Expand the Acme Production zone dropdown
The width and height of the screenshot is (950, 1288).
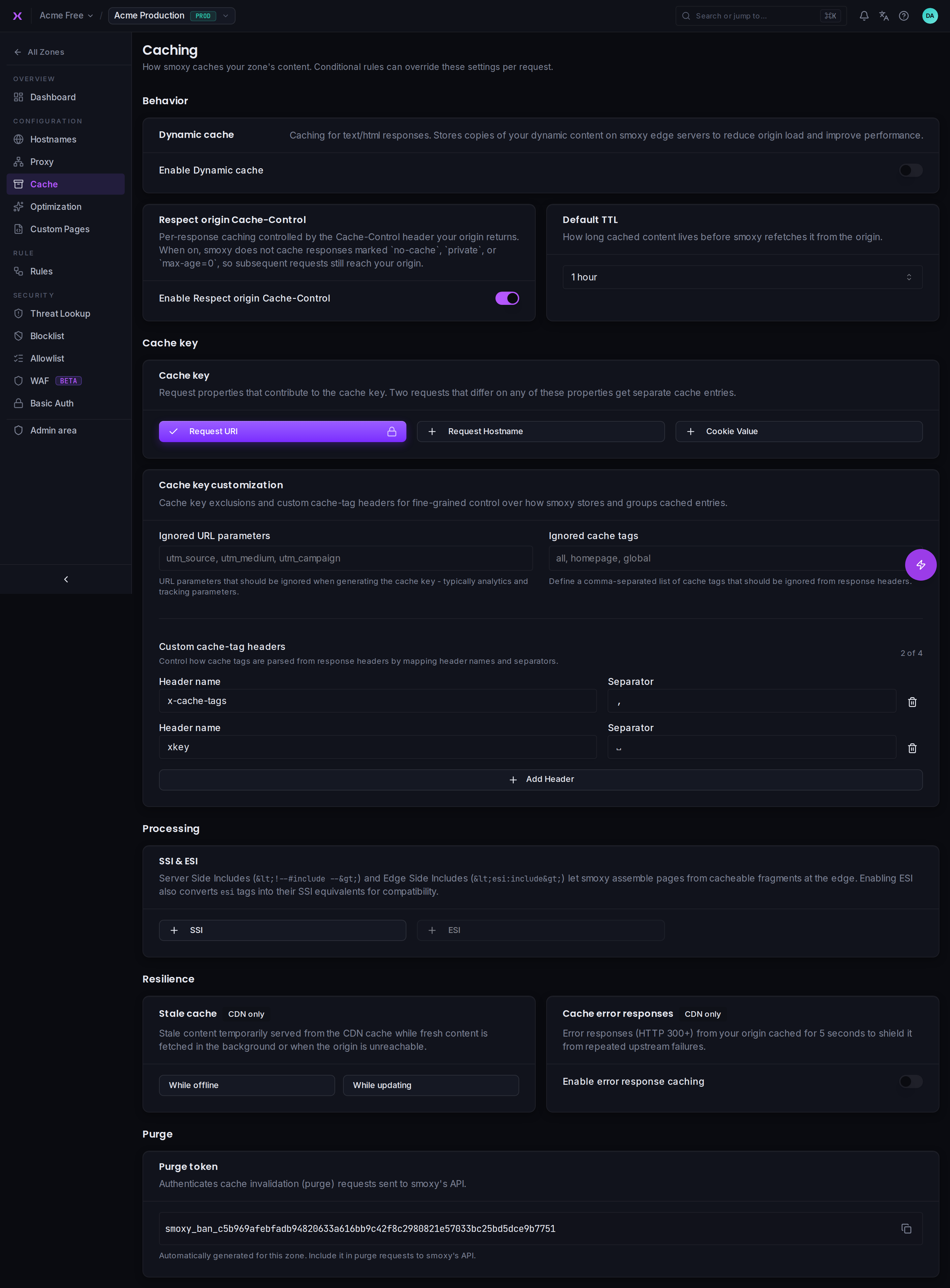172,16
